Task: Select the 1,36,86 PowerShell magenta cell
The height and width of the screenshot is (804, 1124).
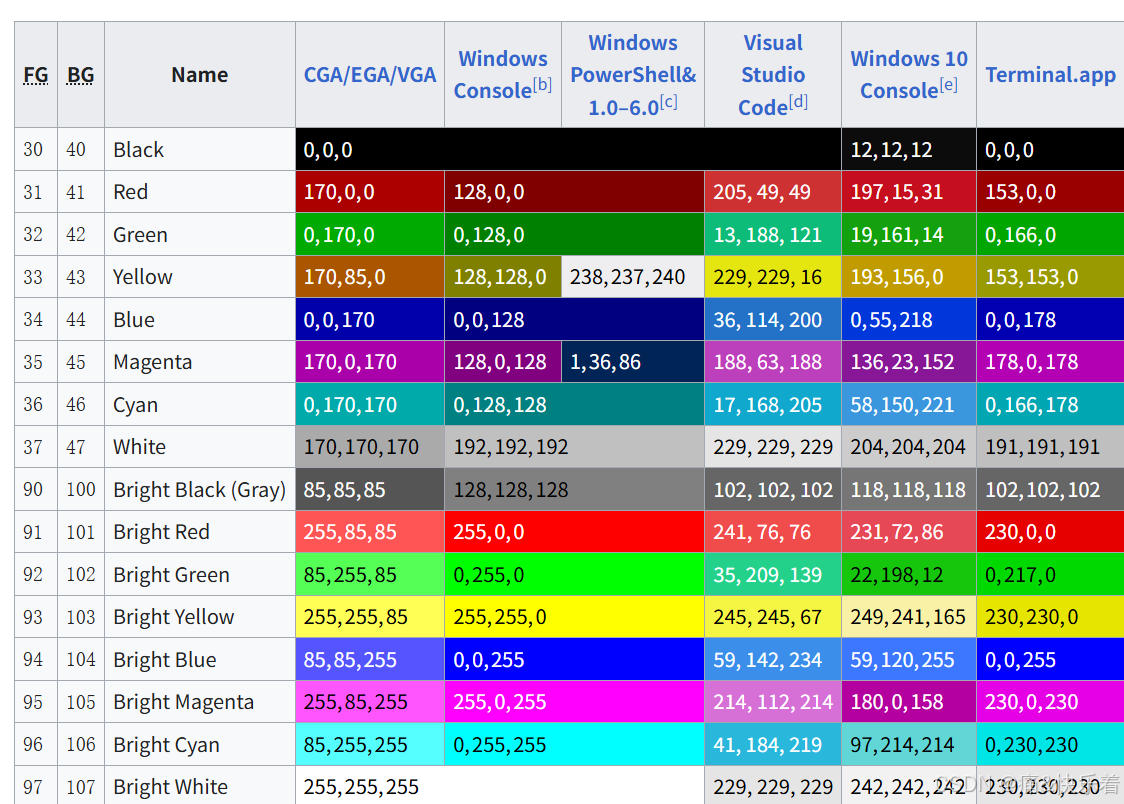Action: [x=633, y=361]
